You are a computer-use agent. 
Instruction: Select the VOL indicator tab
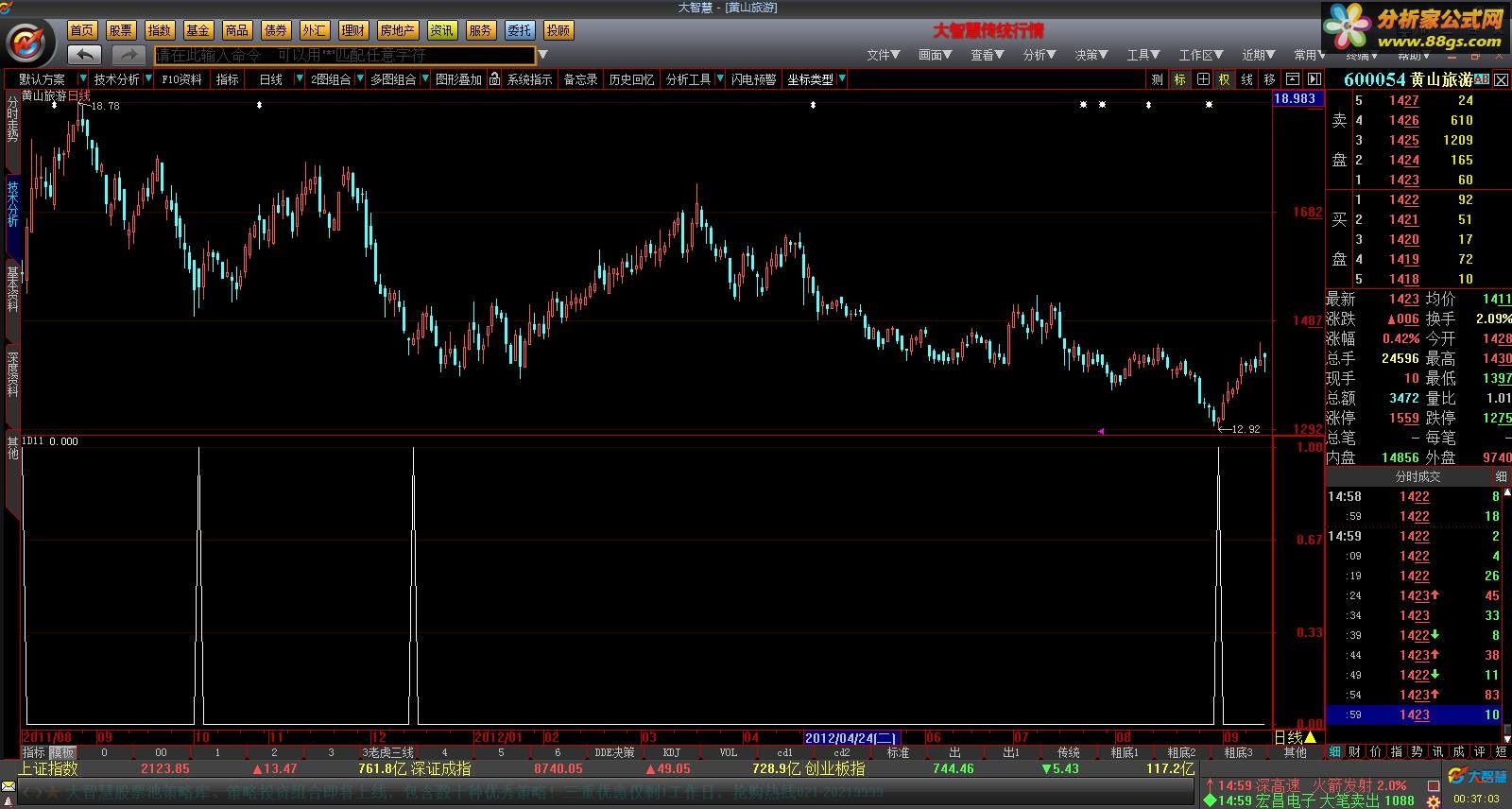click(x=729, y=752)
